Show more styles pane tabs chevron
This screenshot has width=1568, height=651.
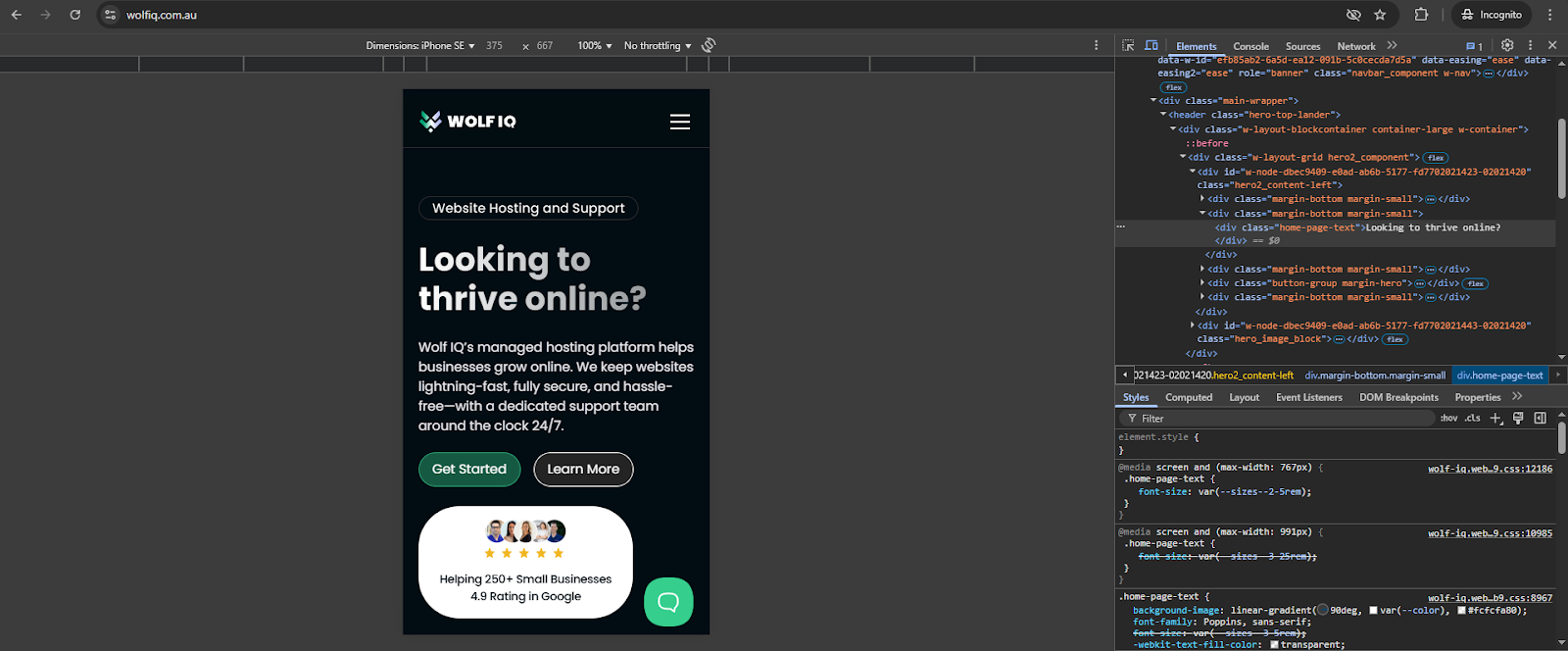[1517, 396]
